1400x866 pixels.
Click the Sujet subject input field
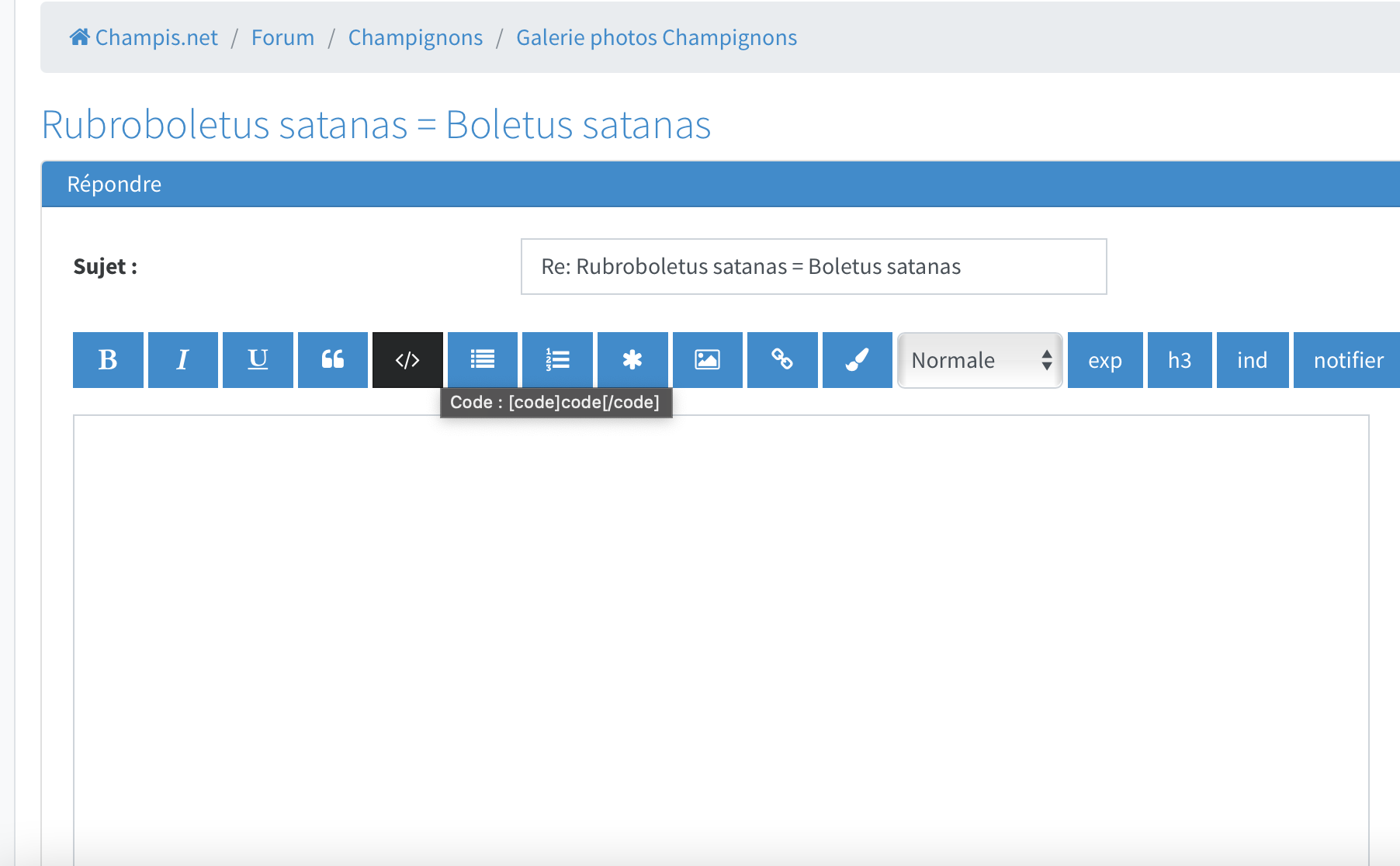pyautogui.click(x=813, y=267)
